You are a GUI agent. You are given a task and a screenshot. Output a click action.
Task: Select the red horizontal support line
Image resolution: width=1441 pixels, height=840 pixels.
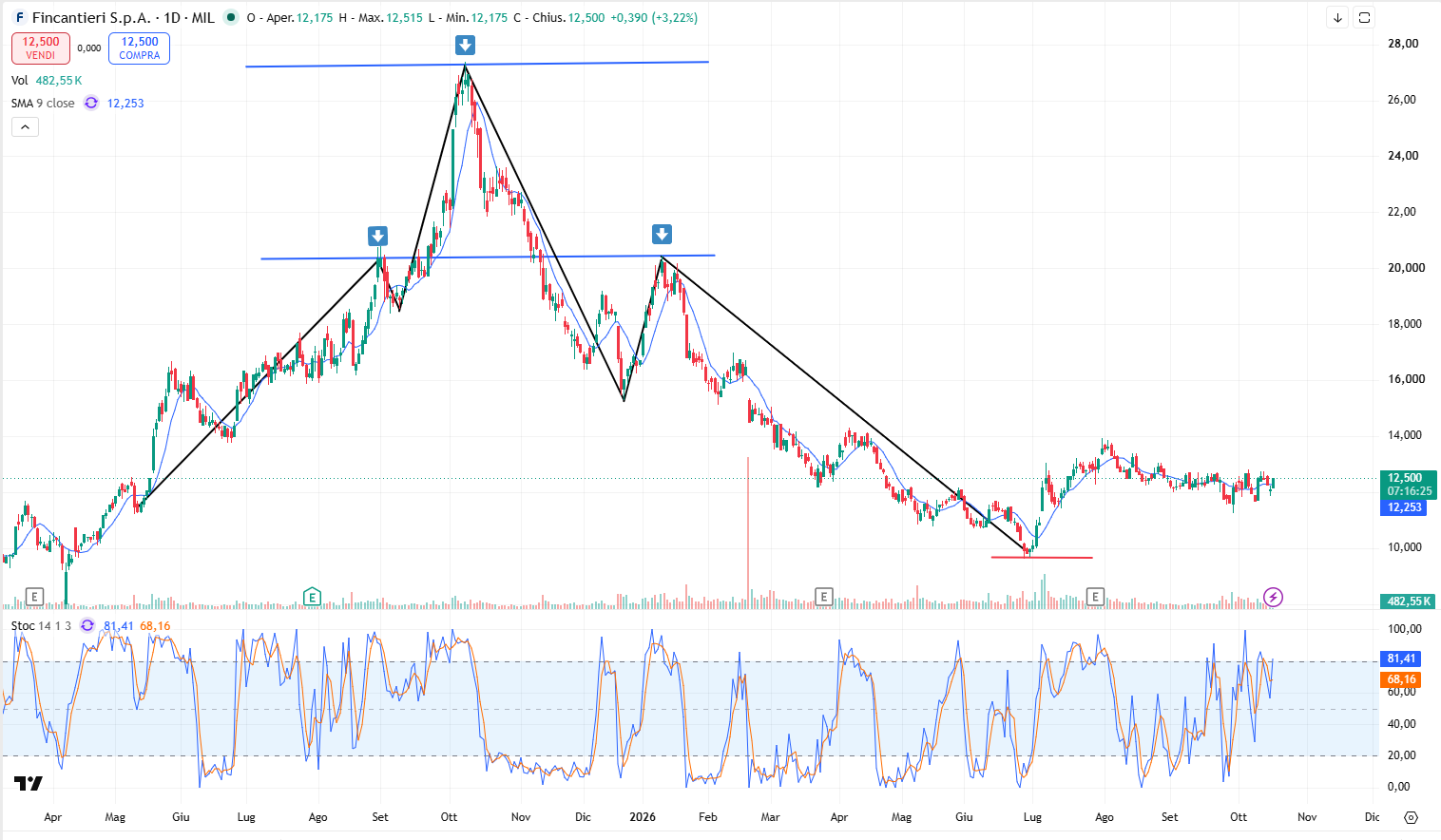(x=1042, y=557)
